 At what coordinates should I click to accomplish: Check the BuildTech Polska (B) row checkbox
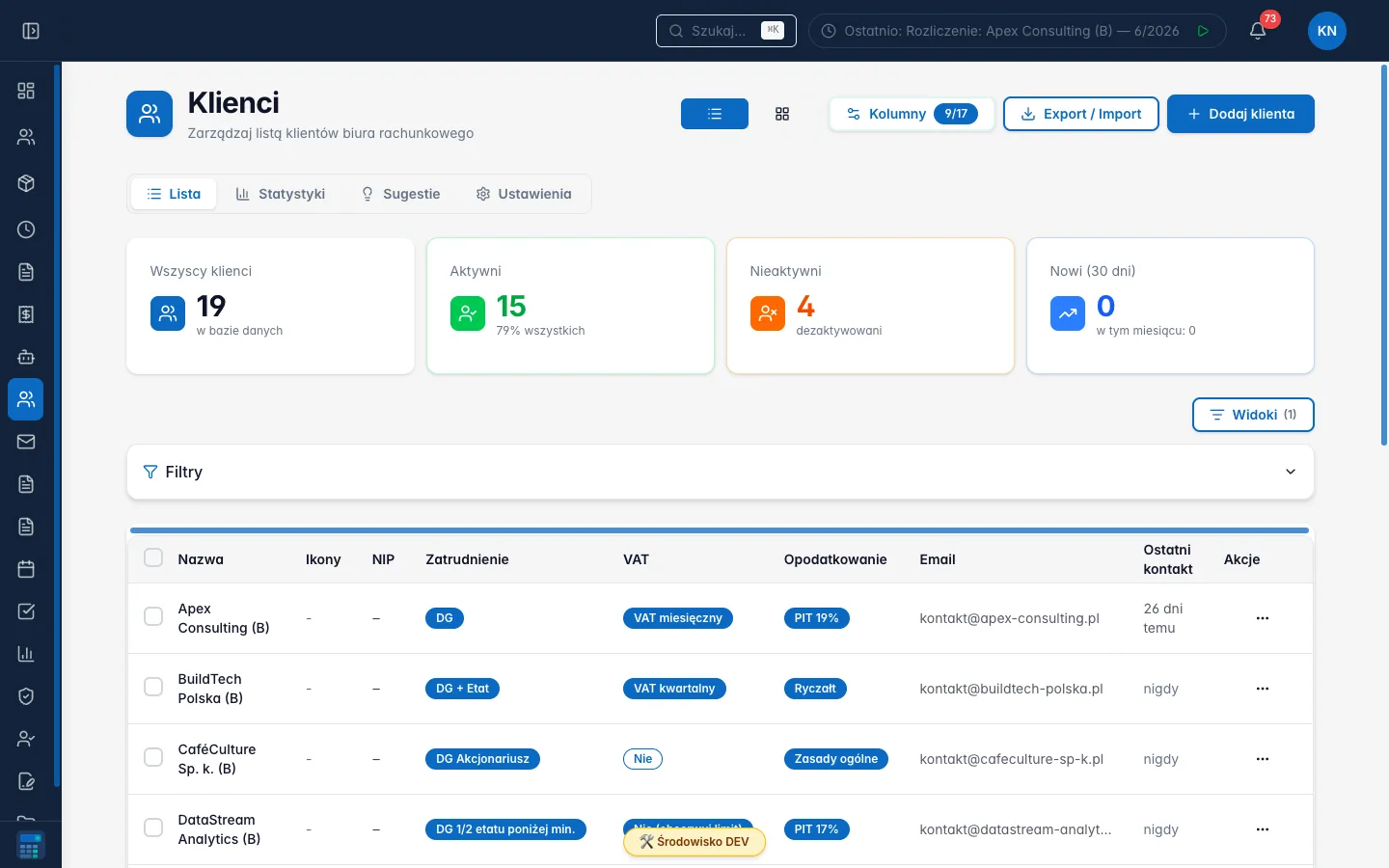pyautogui.click(x=153, y=687)
